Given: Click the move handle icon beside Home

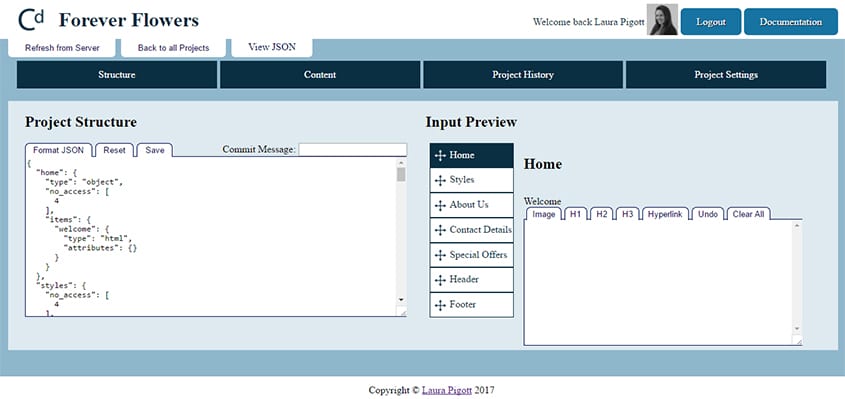Looking at the screenshot, I should point(440,156).
